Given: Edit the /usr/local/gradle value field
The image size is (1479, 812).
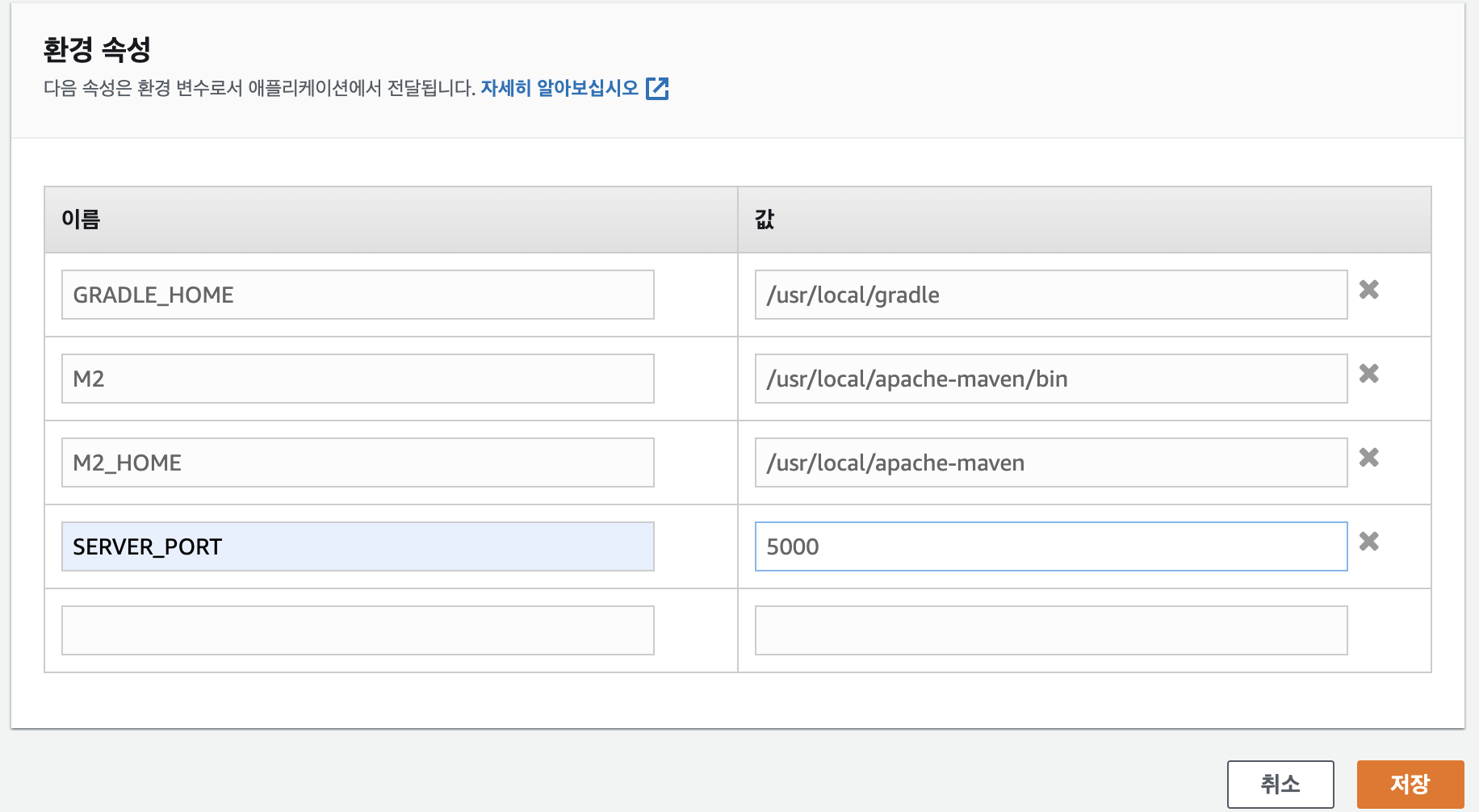Looking at the screenshot, I should (1051, 295).
